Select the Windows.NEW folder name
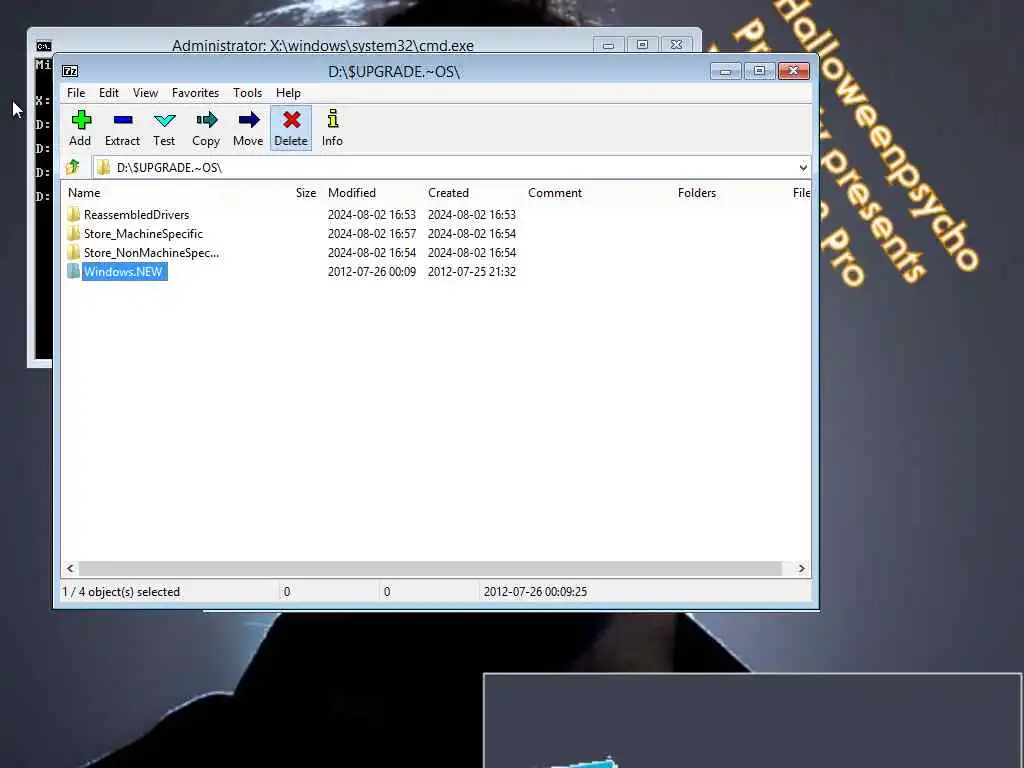1024x768 pixels. click(x=123, y=272)
